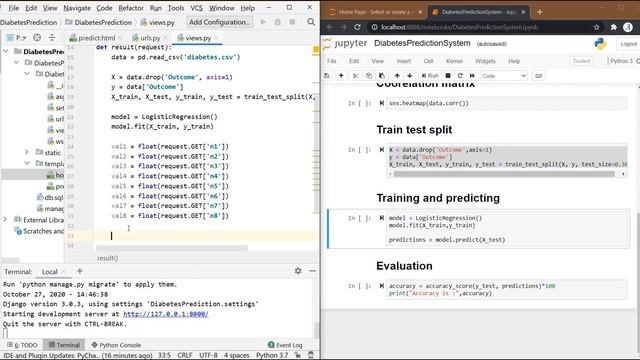Restart the kernel with circular arrow
Screen dimensions: 640x360
tap(460, 76)
